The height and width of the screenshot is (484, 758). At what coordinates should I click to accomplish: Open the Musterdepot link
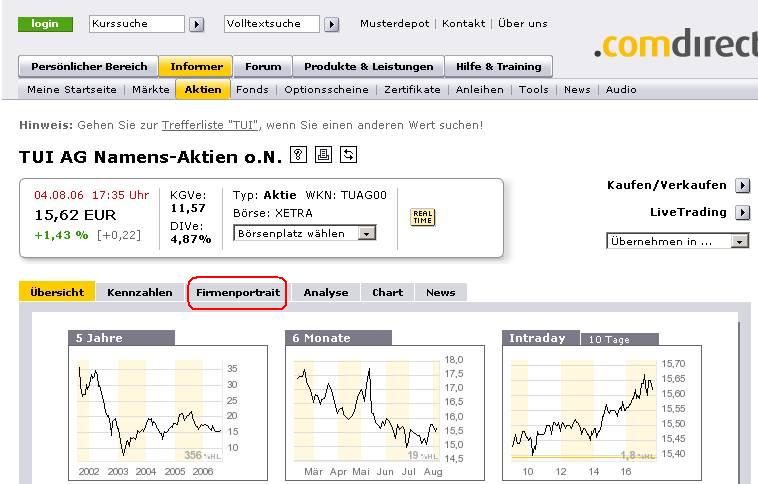[x=394, y=24]
